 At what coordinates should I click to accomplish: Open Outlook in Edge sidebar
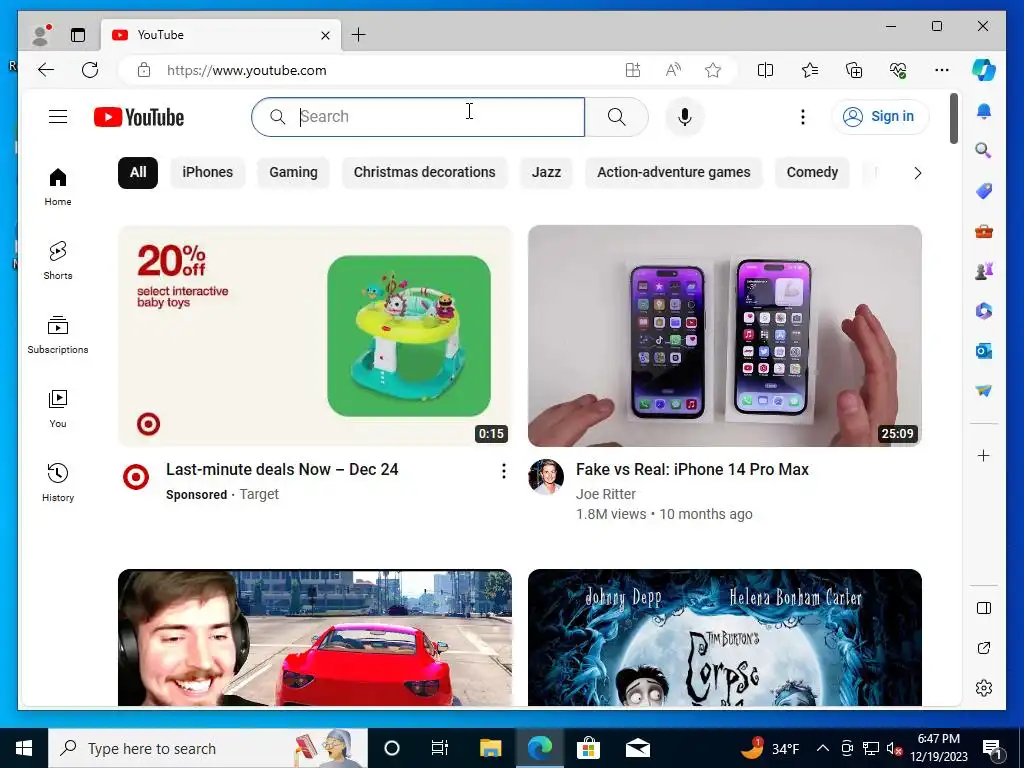pos(984,351)
